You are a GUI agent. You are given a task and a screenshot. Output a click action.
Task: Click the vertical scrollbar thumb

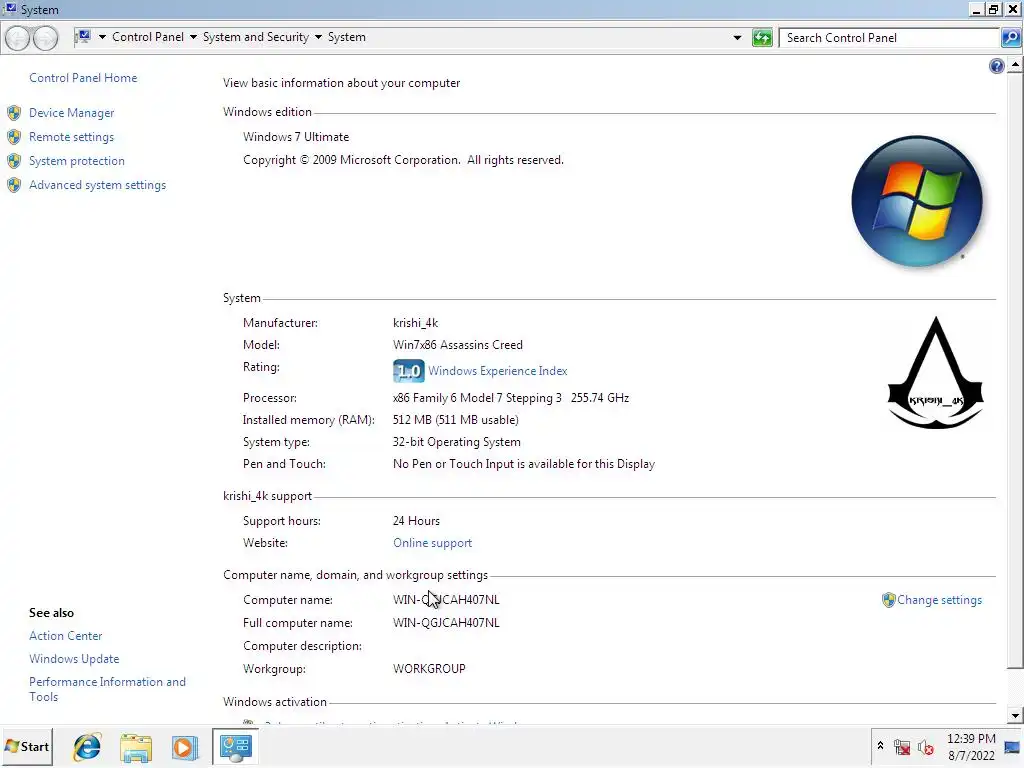coord(1015,370)
